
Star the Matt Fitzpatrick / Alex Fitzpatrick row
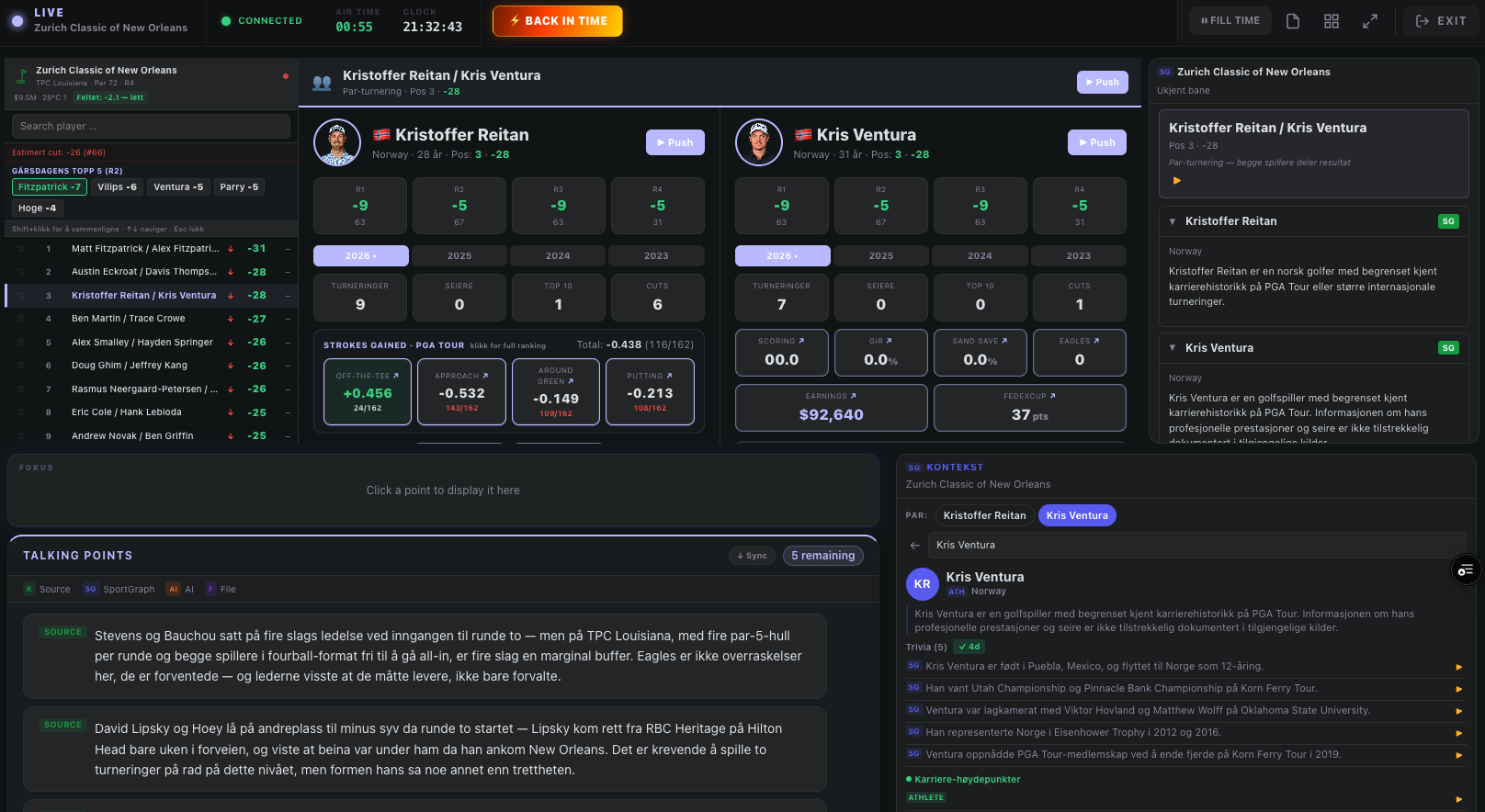(21, 249)
